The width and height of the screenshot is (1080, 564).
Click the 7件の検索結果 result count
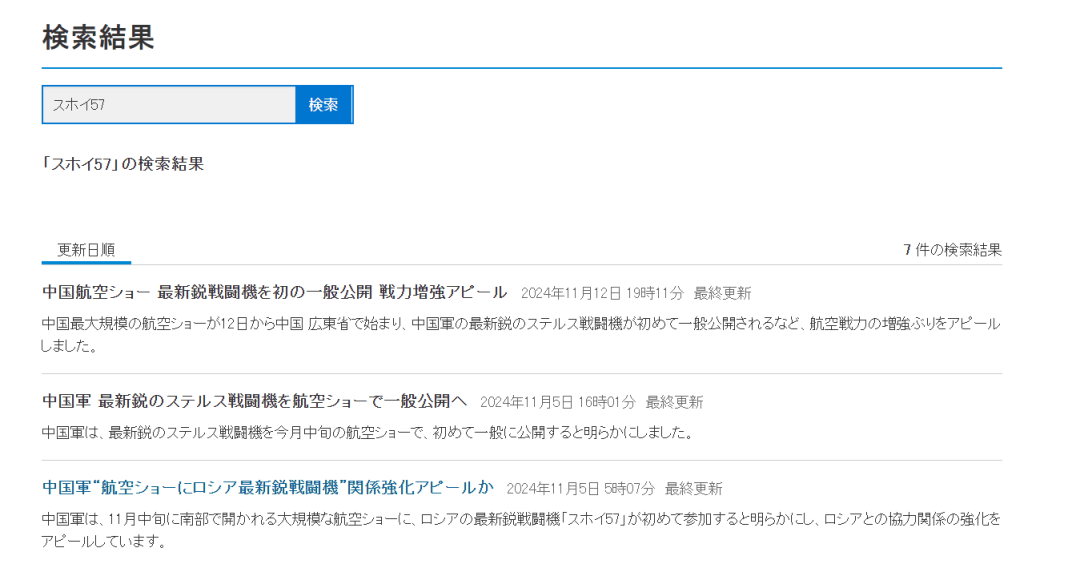click(x=952, y=250)
